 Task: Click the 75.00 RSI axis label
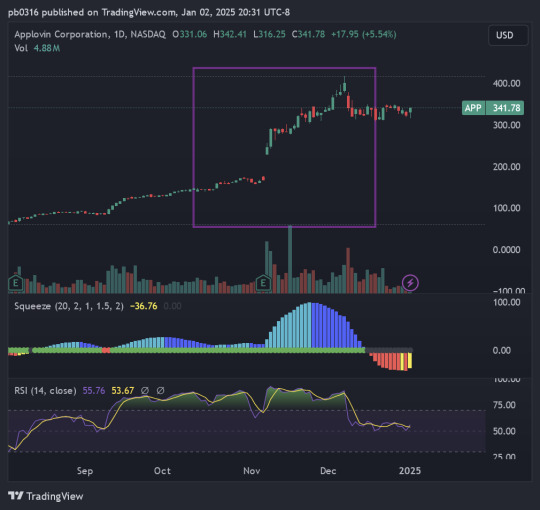pyautogui.click(x=504, y=405)
